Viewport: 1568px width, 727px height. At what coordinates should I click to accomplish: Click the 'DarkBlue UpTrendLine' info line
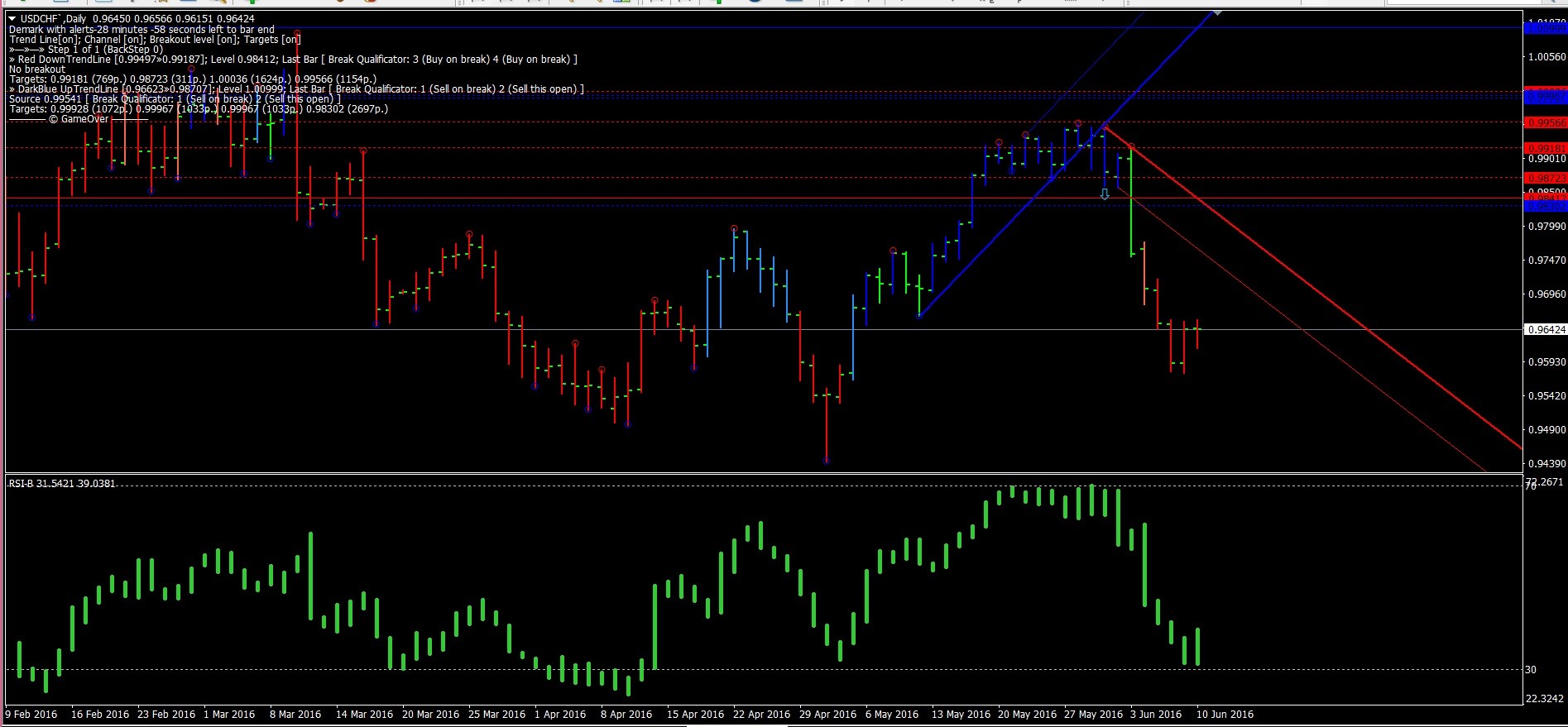(296, 88)
